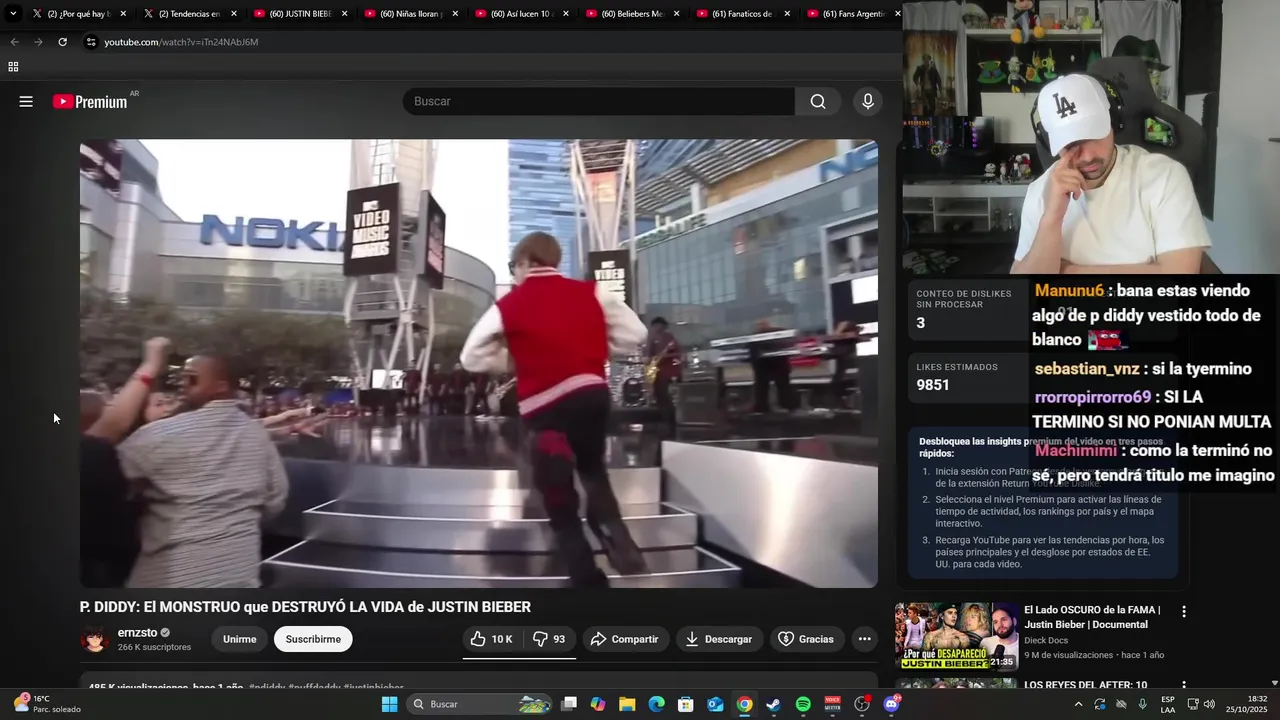
Task: Select the video title 'P. DIDDY: El MONSTRUO'
Action: [305, 607]
